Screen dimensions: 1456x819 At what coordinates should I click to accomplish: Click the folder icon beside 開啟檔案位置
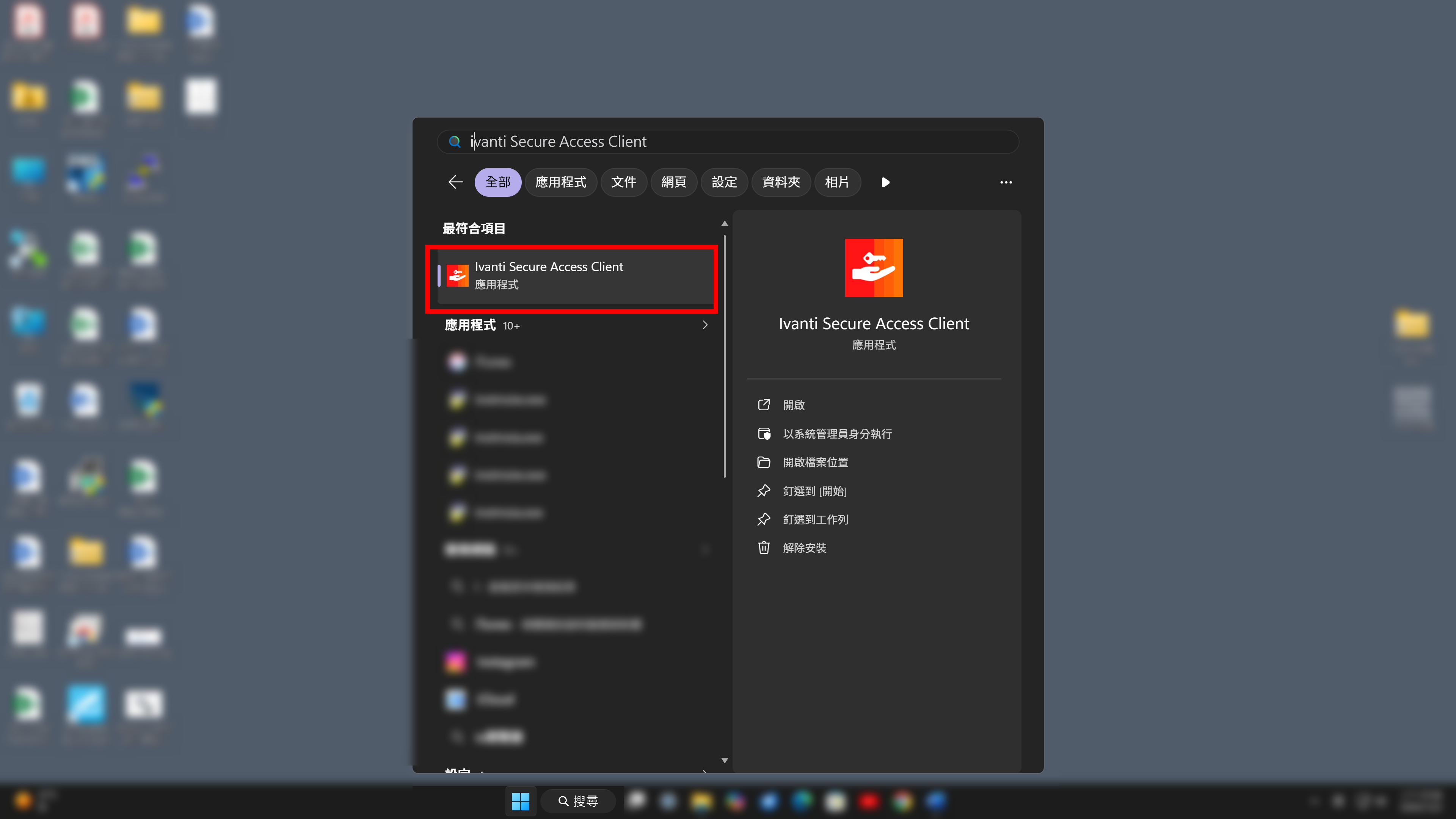[764, 462]
